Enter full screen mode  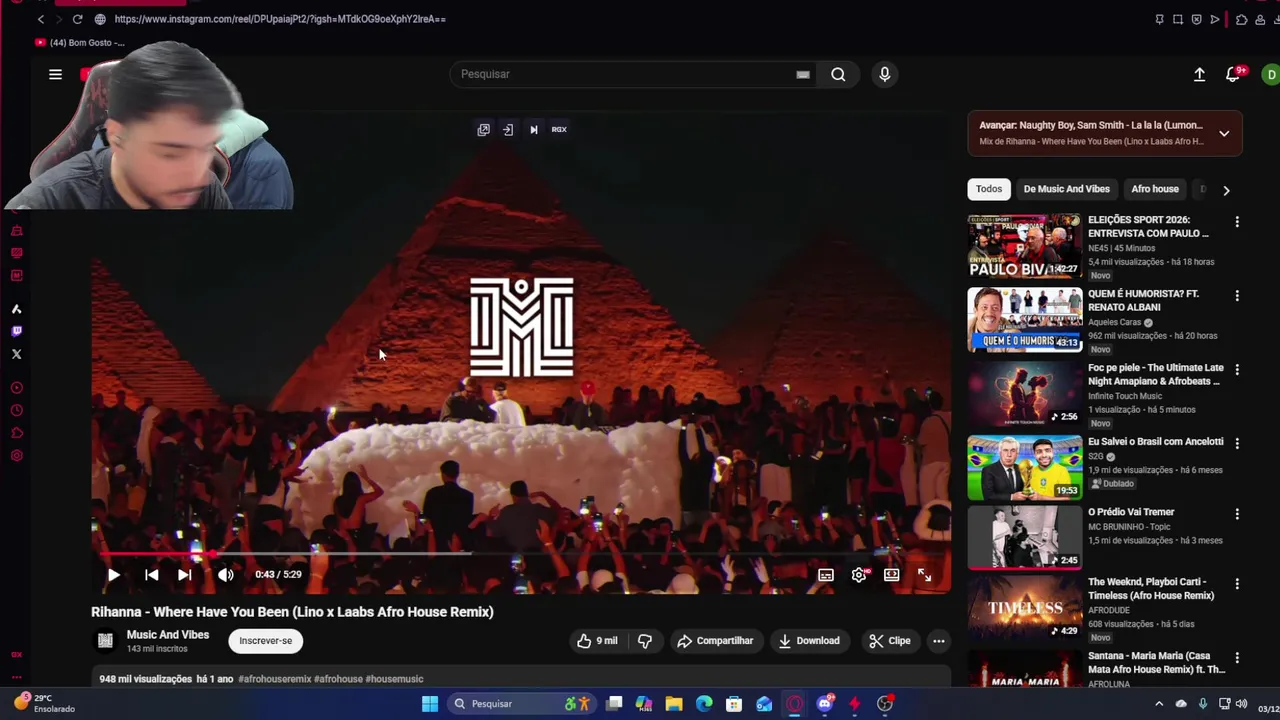point(925,575)
